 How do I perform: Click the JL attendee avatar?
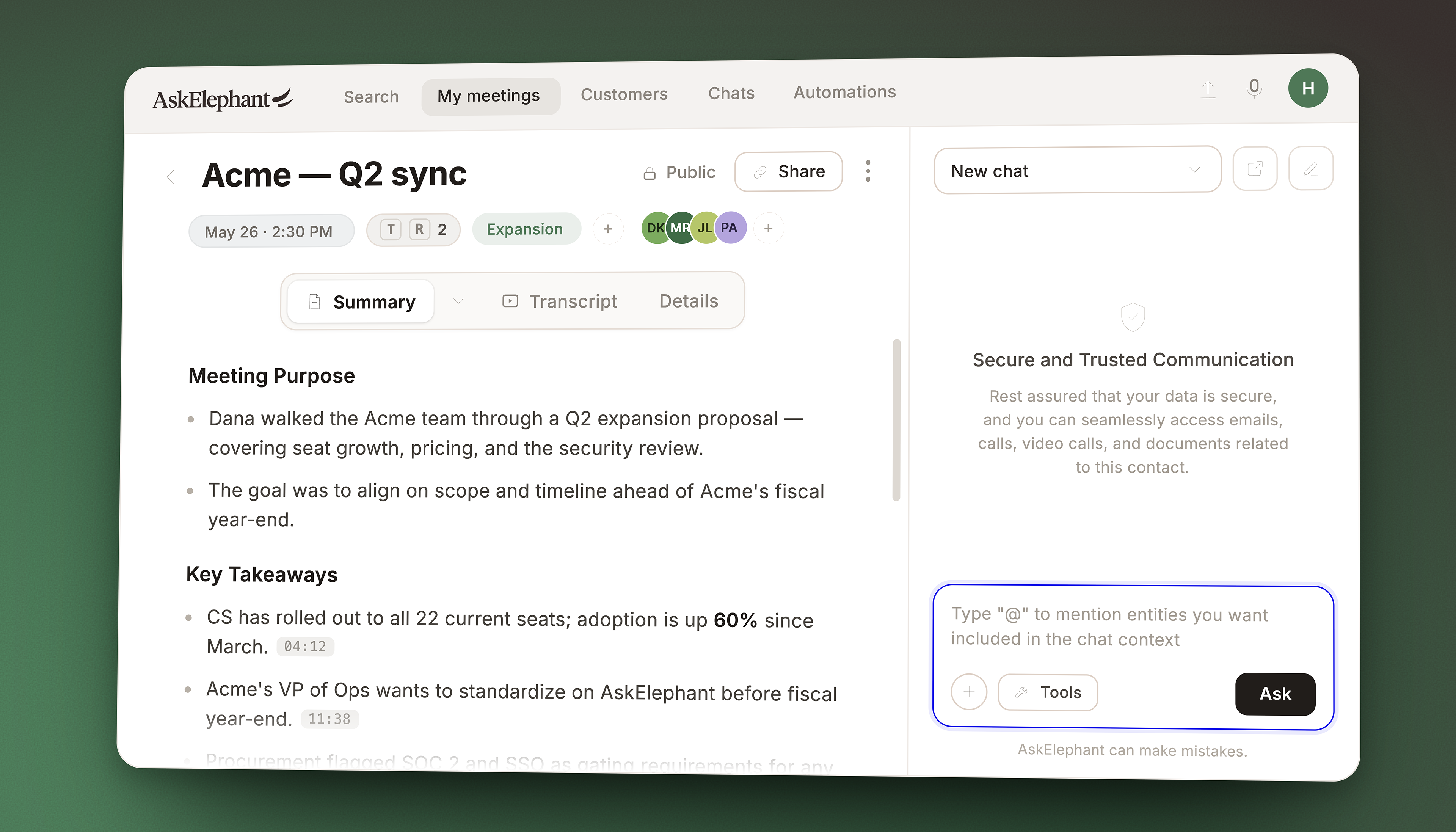pos(704,228)
